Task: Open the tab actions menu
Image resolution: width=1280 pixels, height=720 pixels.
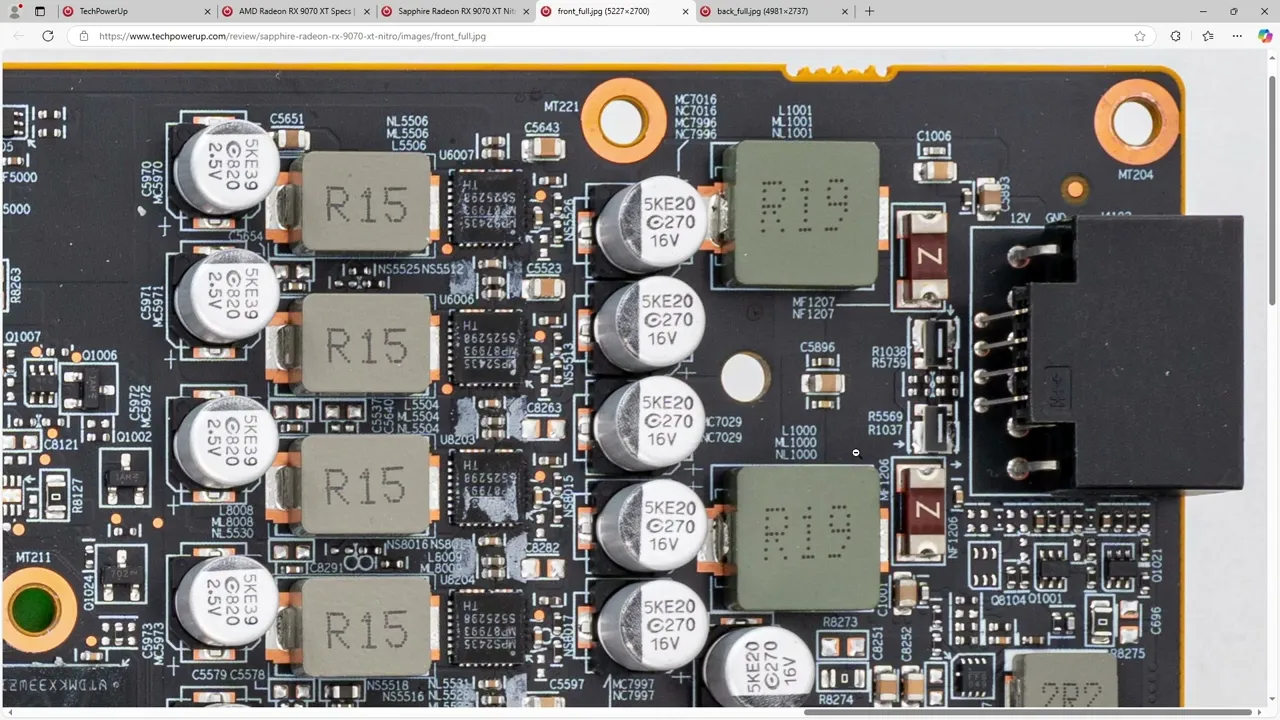Action: click(x=40, y=11)
